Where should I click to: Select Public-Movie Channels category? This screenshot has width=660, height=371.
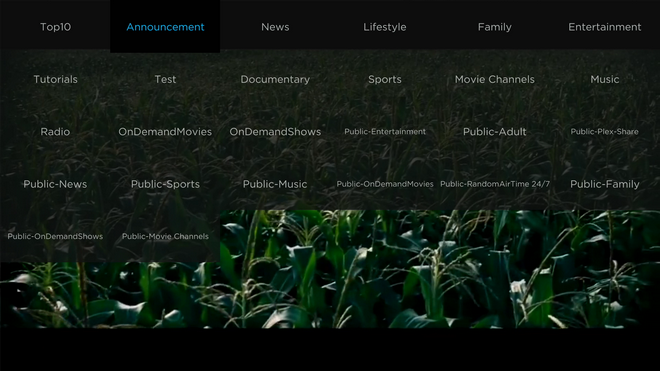(165, 236)
